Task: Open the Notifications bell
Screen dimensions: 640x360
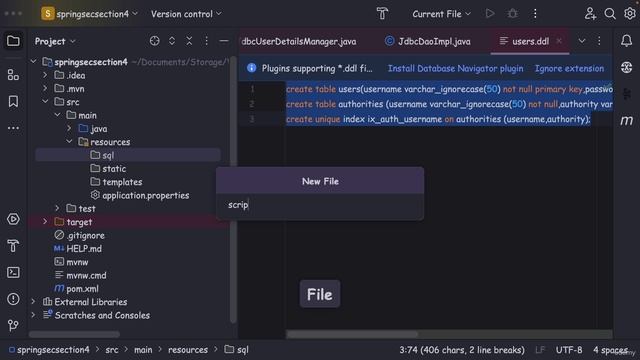Action: [627, 41]
